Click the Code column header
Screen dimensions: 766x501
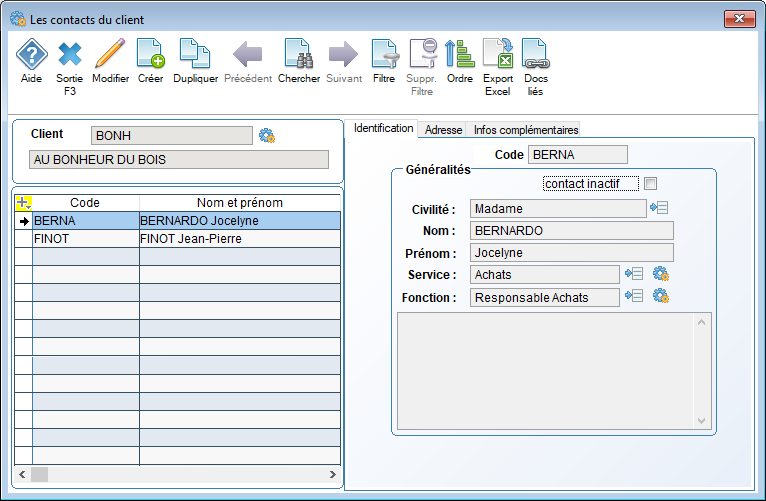click(x=85, y=203)
